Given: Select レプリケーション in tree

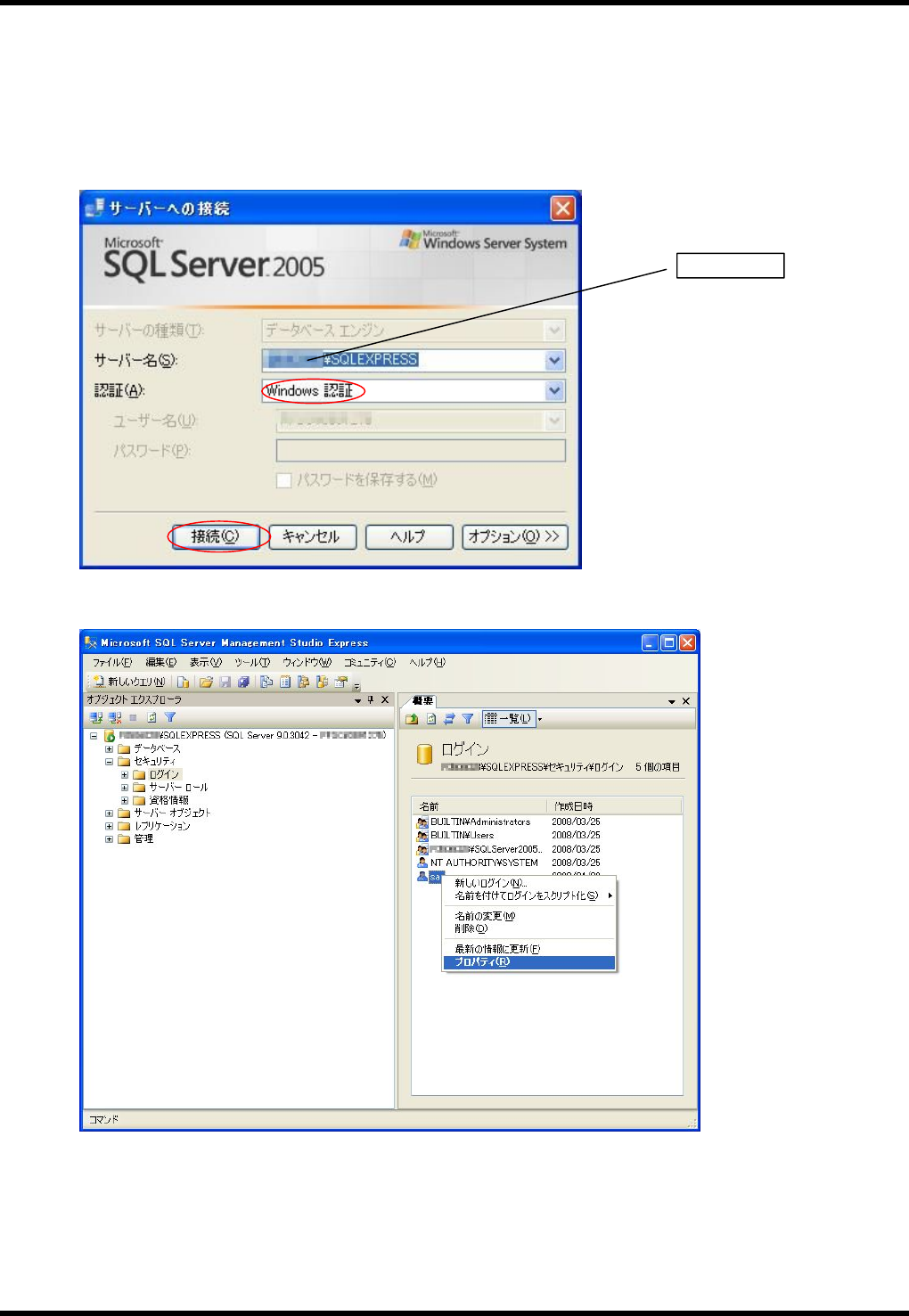Looking at the screenshot, I should coord(161,826).
